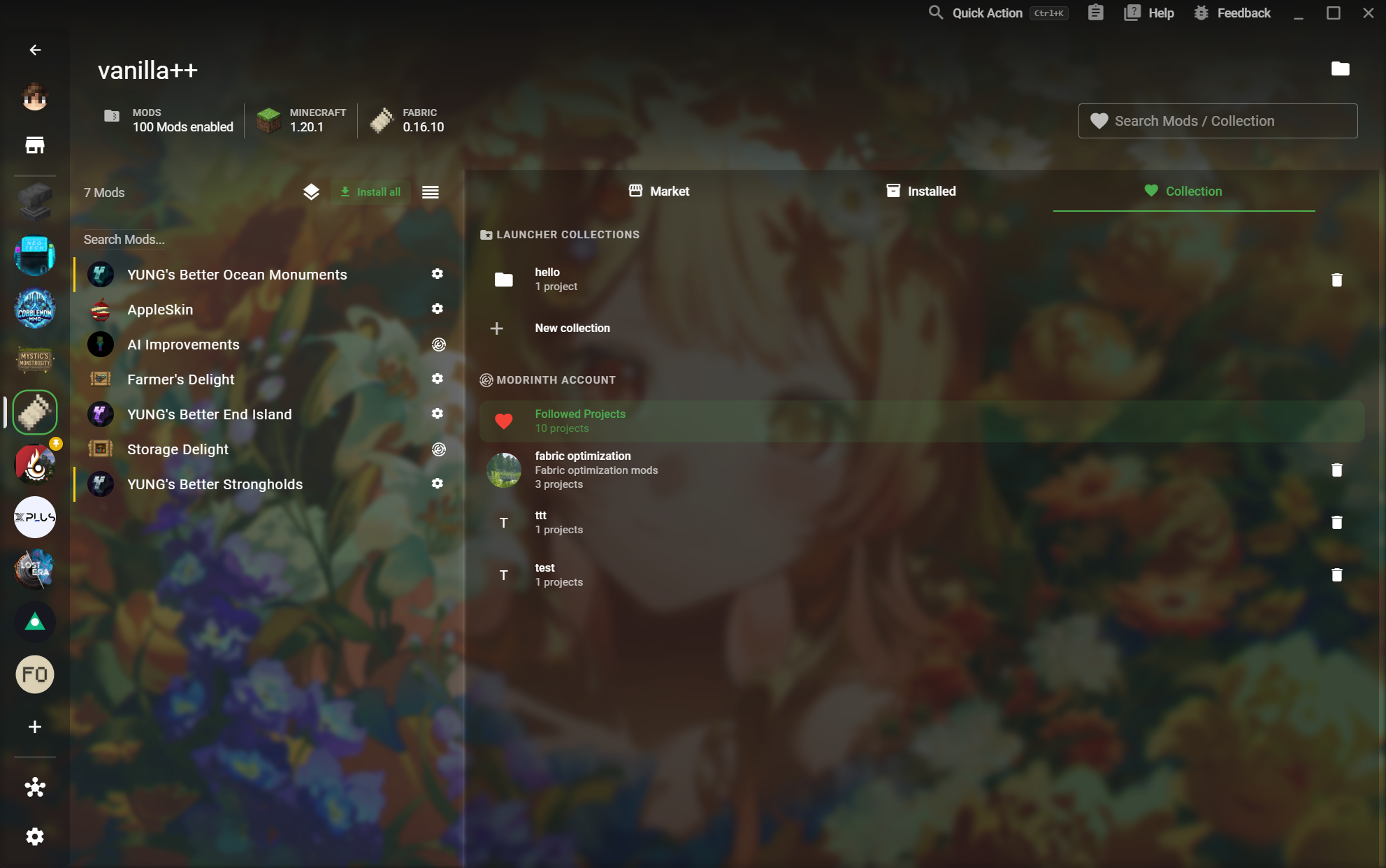Image resolution: width=1386 pixels, height=868 pixels.
Task: Open launcher settings gear
Action: (35, 837)
